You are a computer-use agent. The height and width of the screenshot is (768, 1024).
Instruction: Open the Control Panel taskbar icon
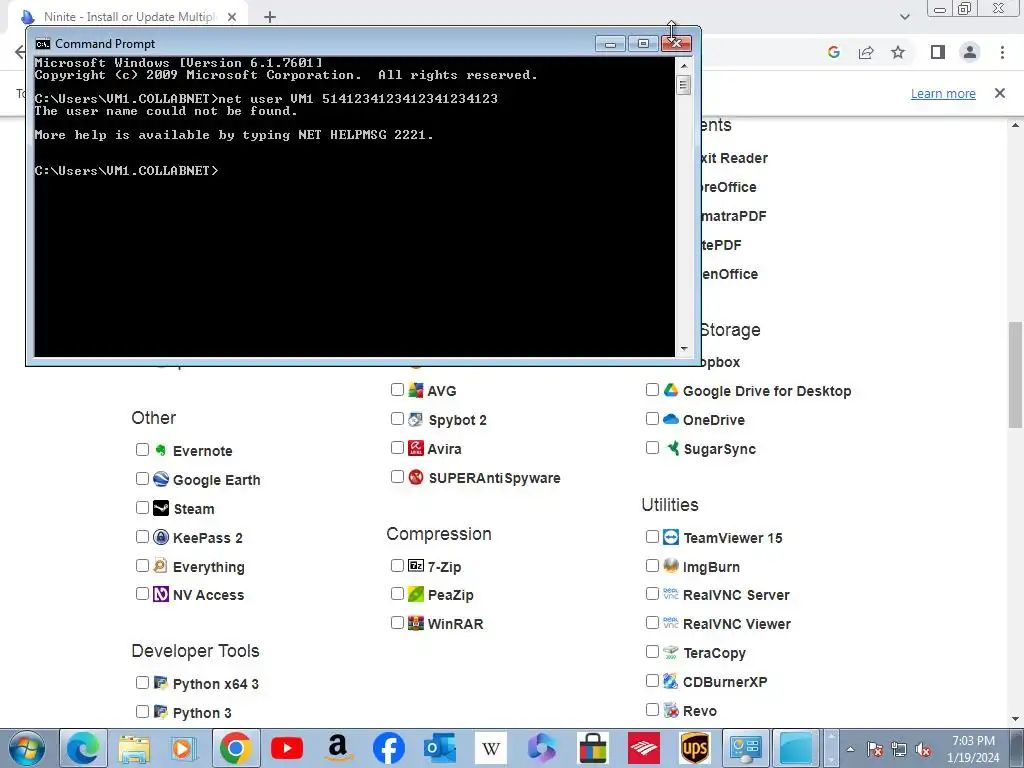(745, 748)
